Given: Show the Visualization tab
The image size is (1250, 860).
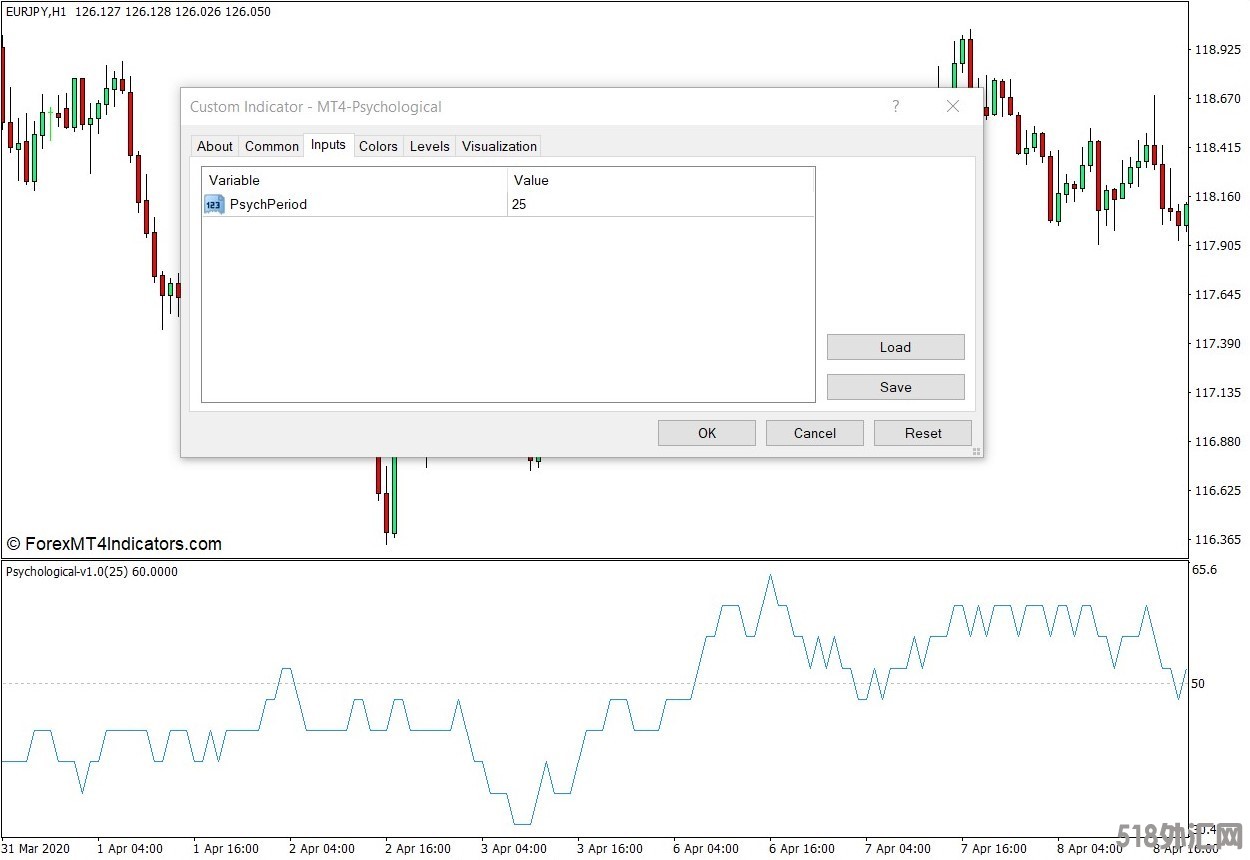Looking at the screenshot, I should tap(499, 146).
